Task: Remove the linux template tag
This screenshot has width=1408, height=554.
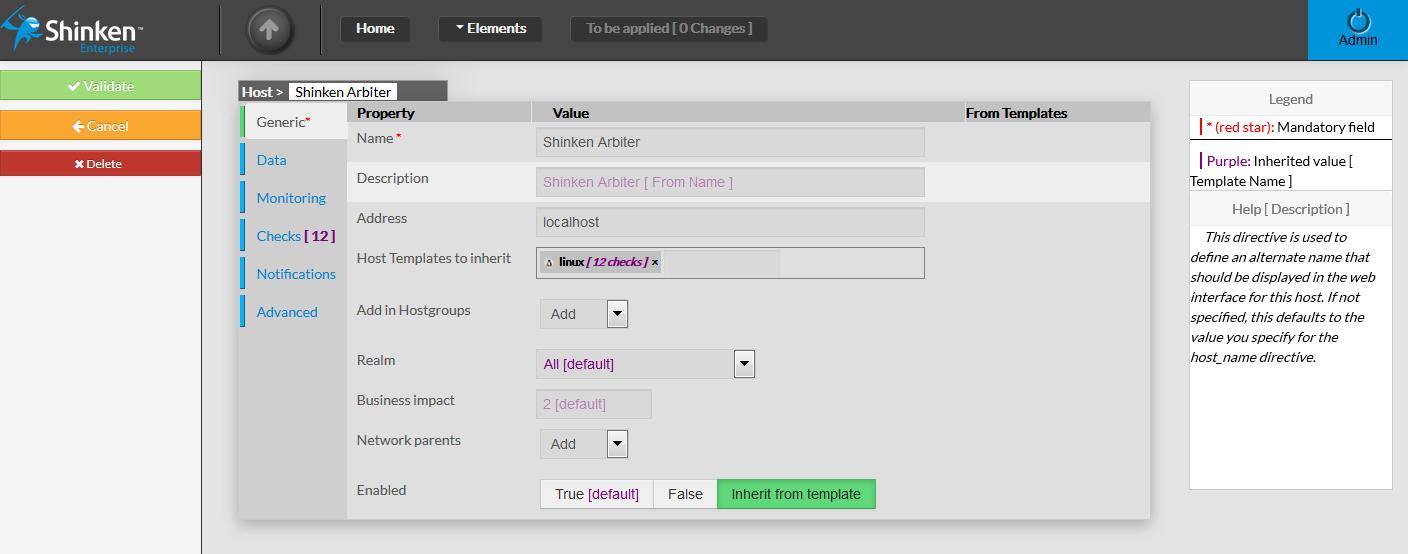Action: click(x=655, y=263)
